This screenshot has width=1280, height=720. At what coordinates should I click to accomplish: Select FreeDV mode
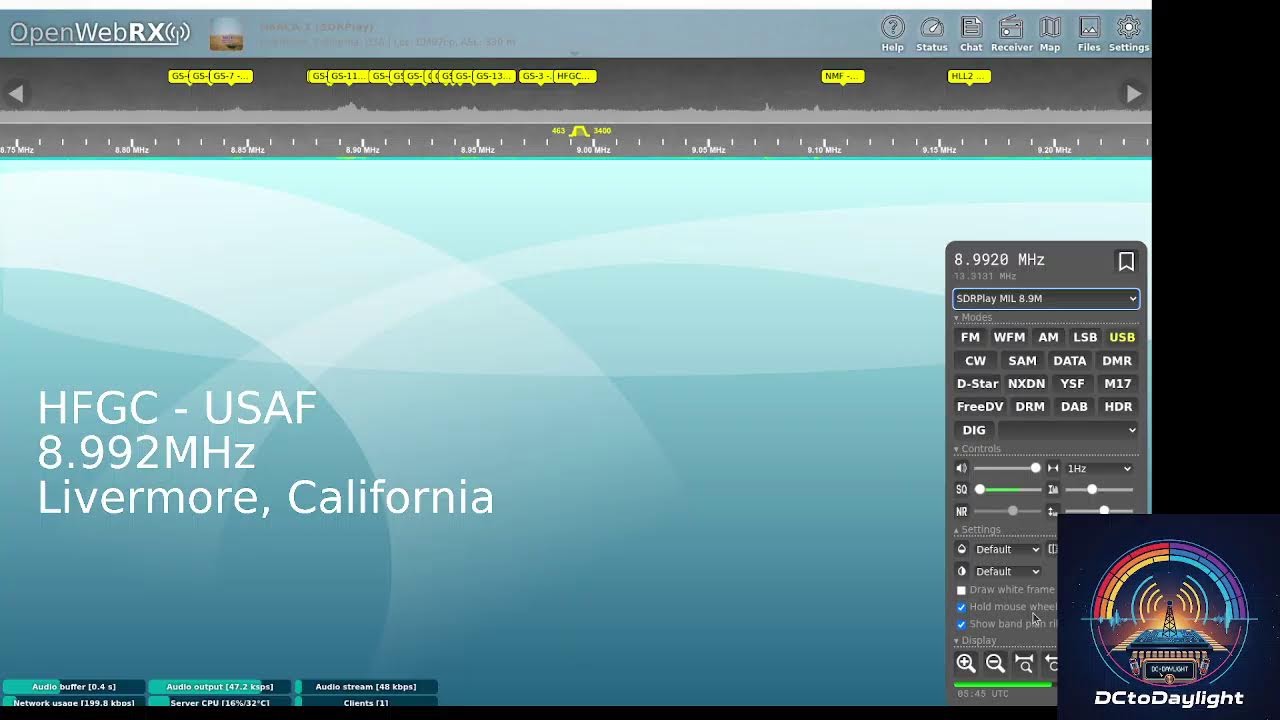[x=980, y=407]
